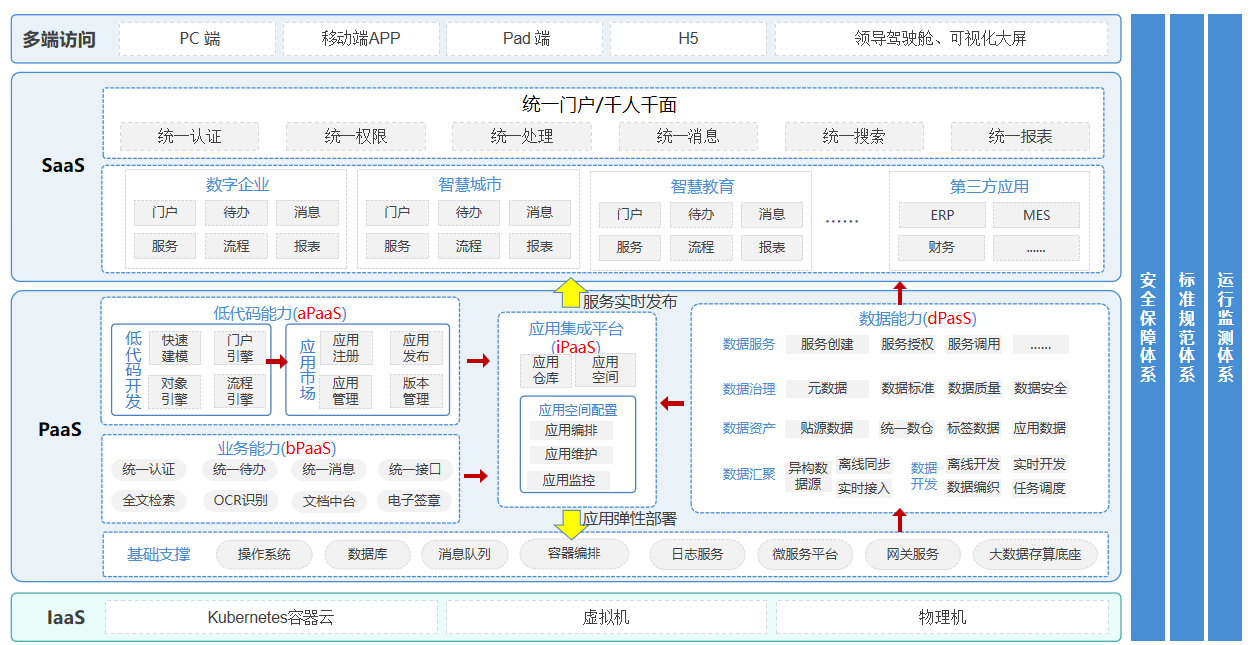
Task: Click "报表" under 智慧教育
Action: tap(772, 247)
